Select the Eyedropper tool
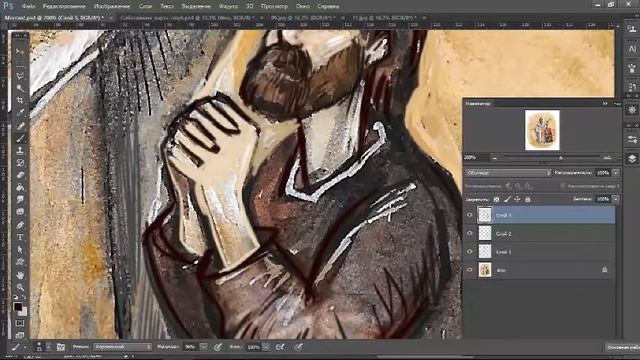Image resolution: width=640 pixels, height=360 pixels. coord(20,113)
